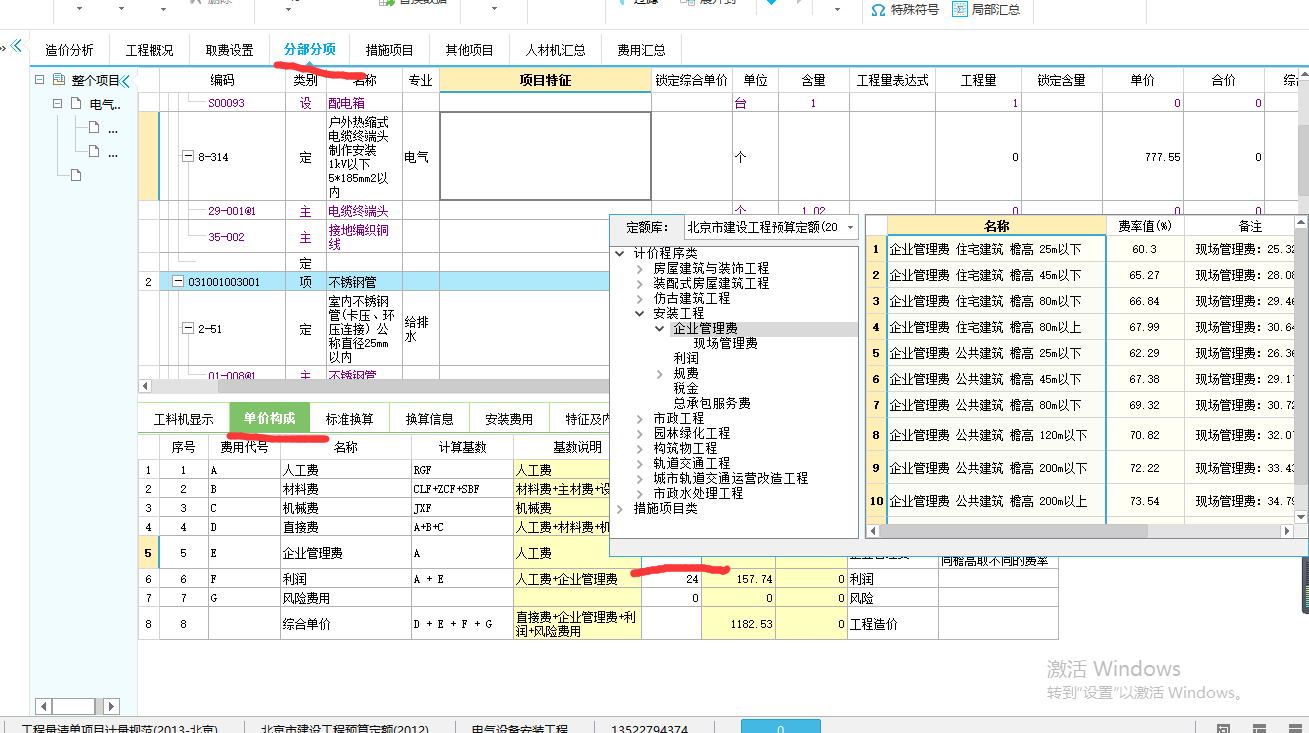Select the 分部分项 tab

[x=310, y=49]
